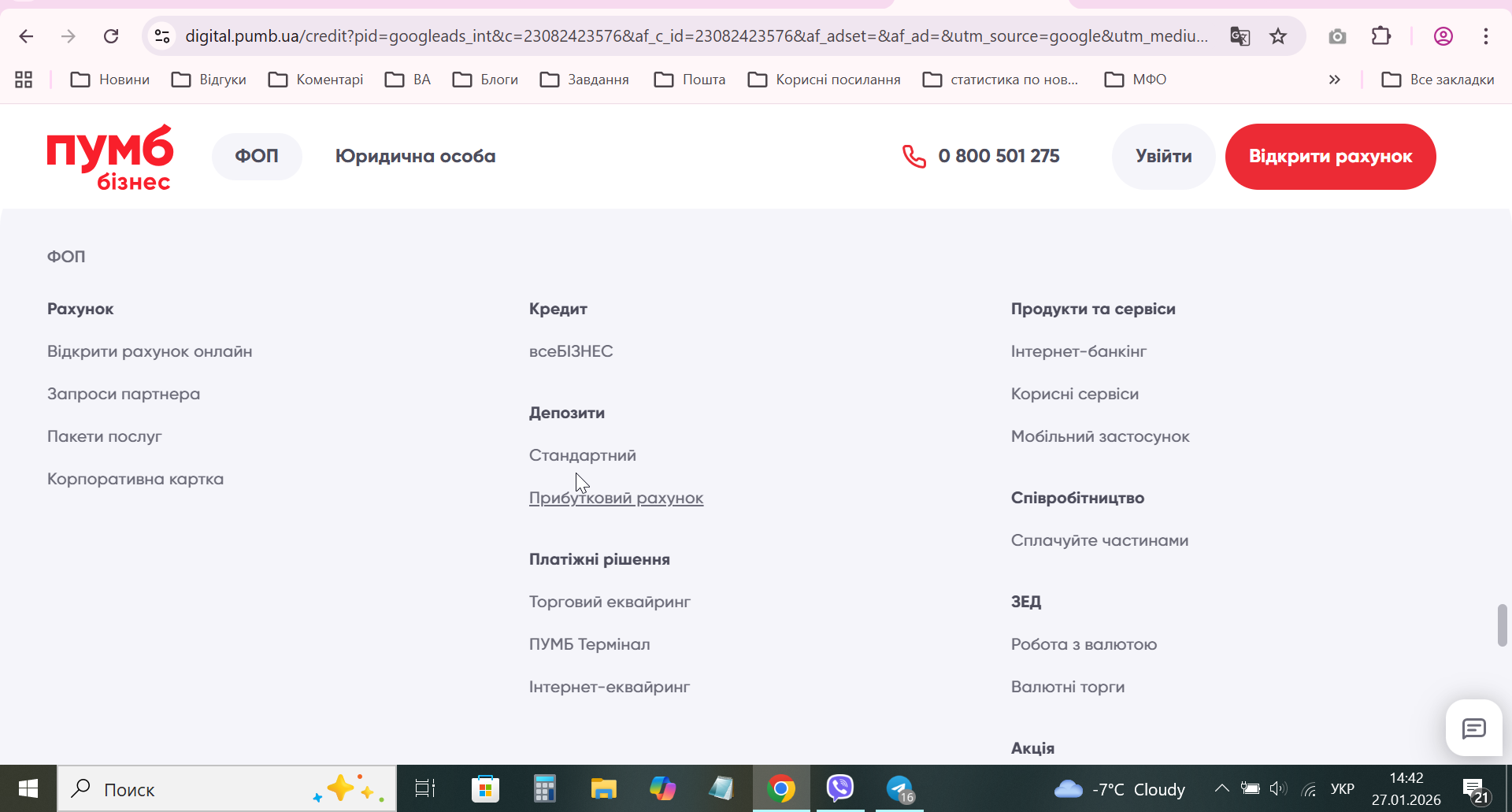Switch to the Юридична особа tab

pos(415,156)
